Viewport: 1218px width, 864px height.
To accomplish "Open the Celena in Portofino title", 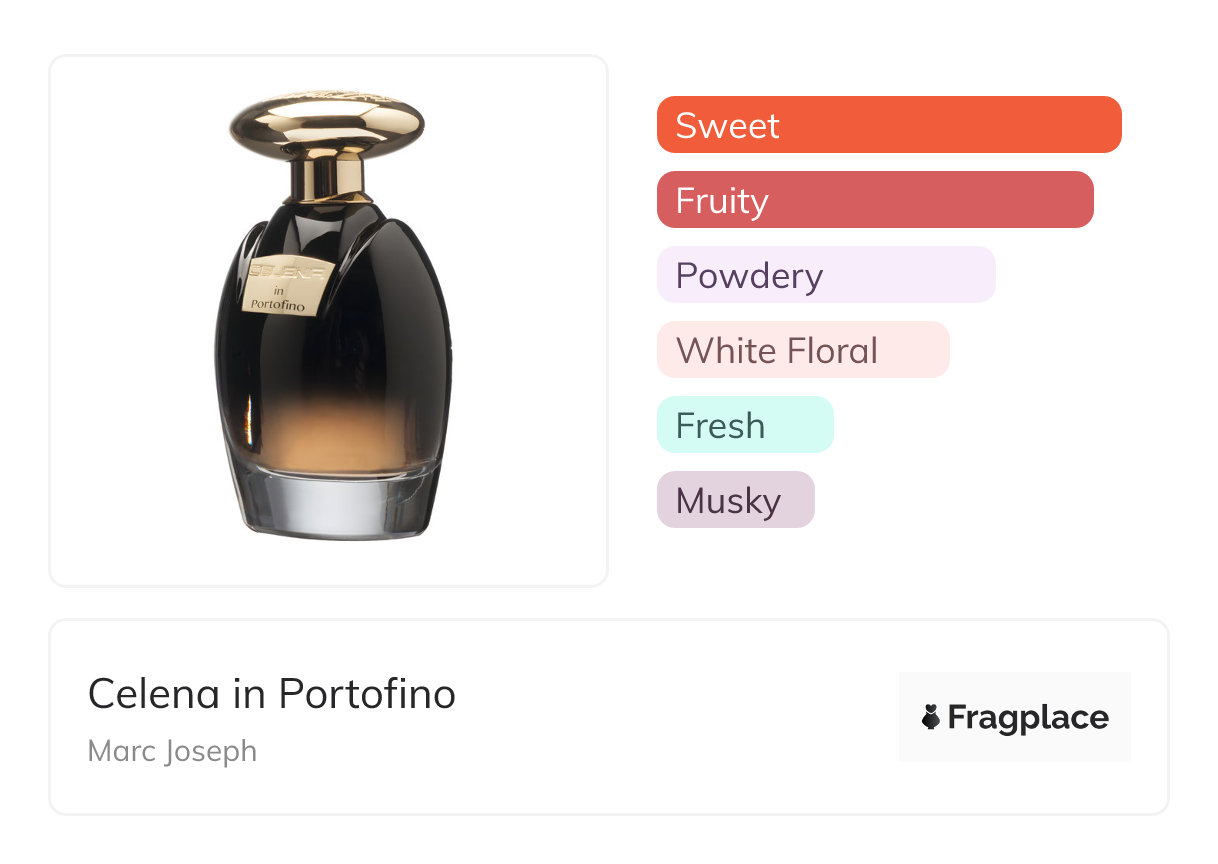I will click(271, 693).
